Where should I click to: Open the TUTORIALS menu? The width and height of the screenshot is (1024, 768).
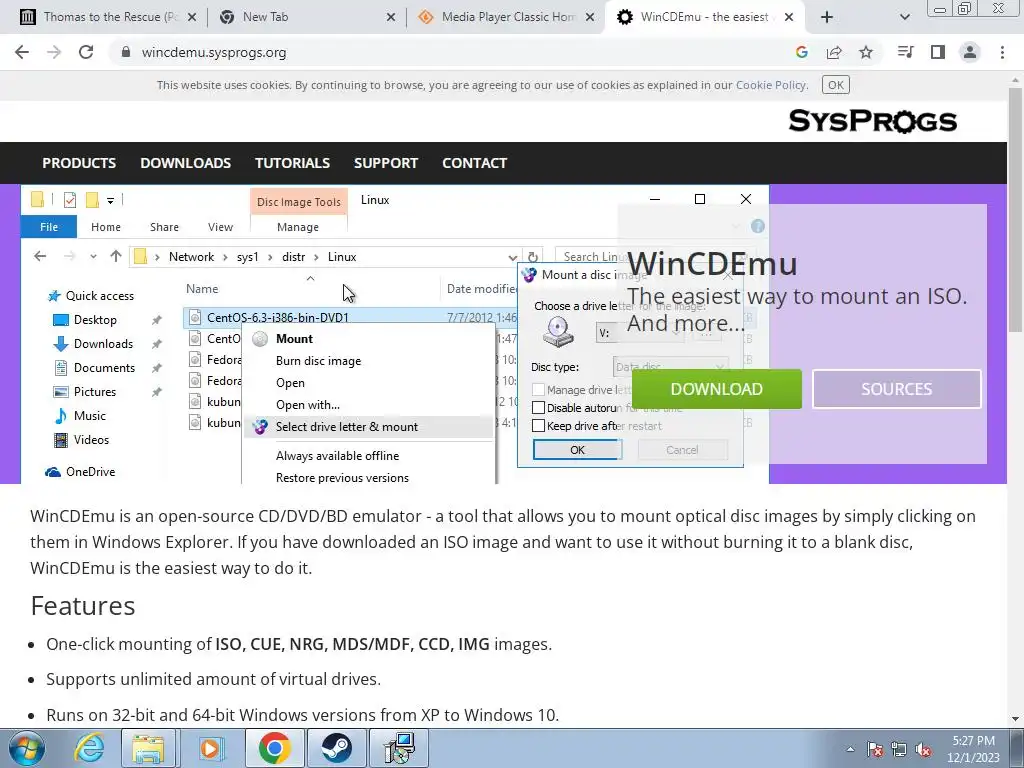click(x=292, y=163)
